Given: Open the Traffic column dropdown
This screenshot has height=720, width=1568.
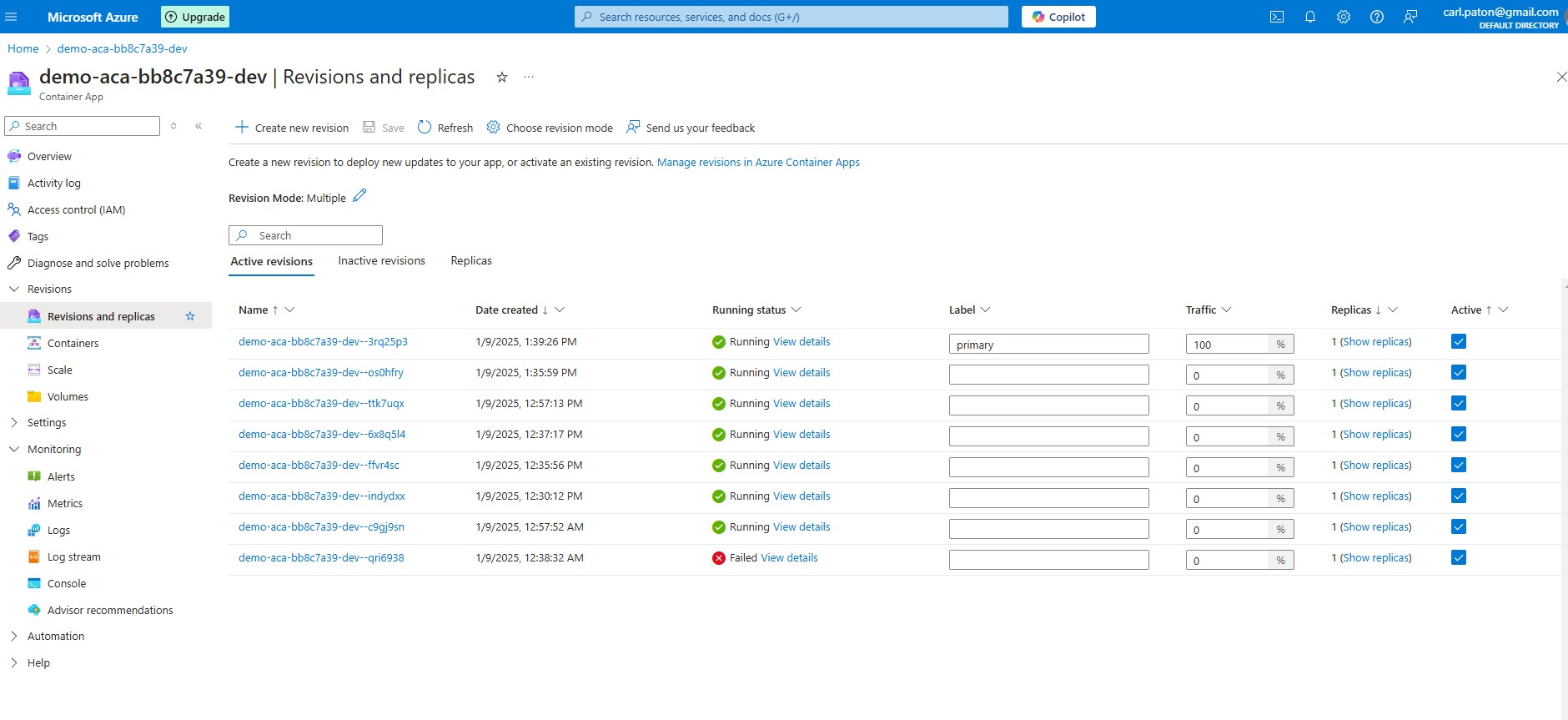Looking at the screenshot, I should point(1226,310).
